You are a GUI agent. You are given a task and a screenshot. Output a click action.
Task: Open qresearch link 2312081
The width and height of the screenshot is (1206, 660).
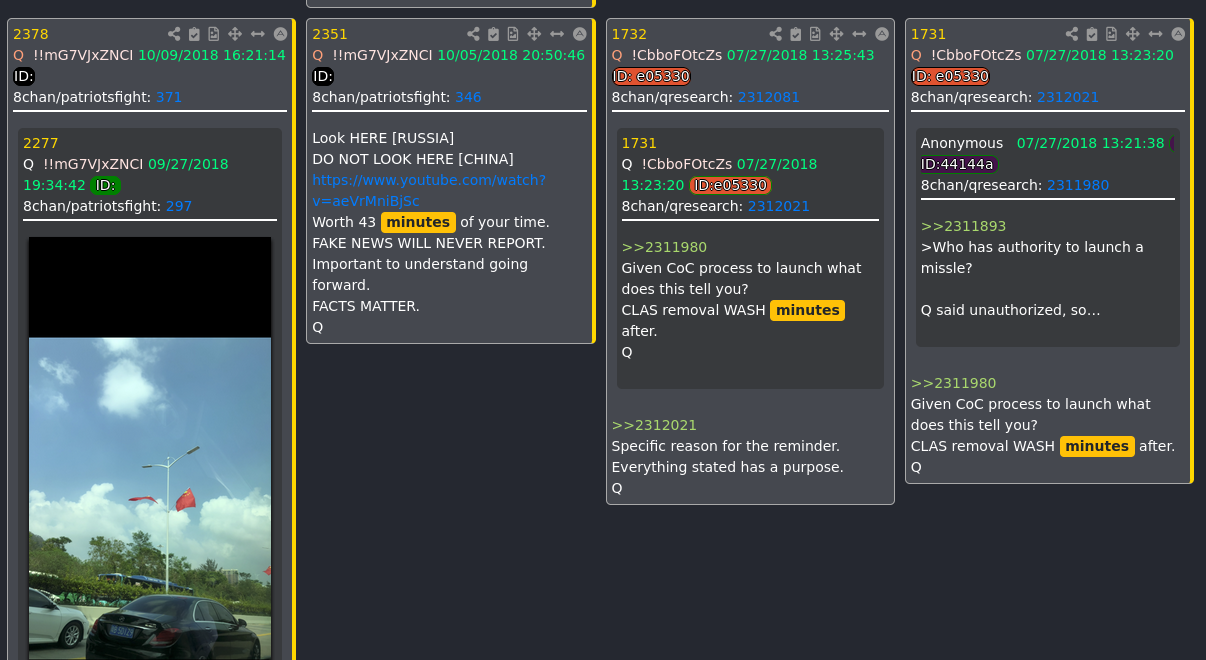pyautogui.click(x=769, y=97)
